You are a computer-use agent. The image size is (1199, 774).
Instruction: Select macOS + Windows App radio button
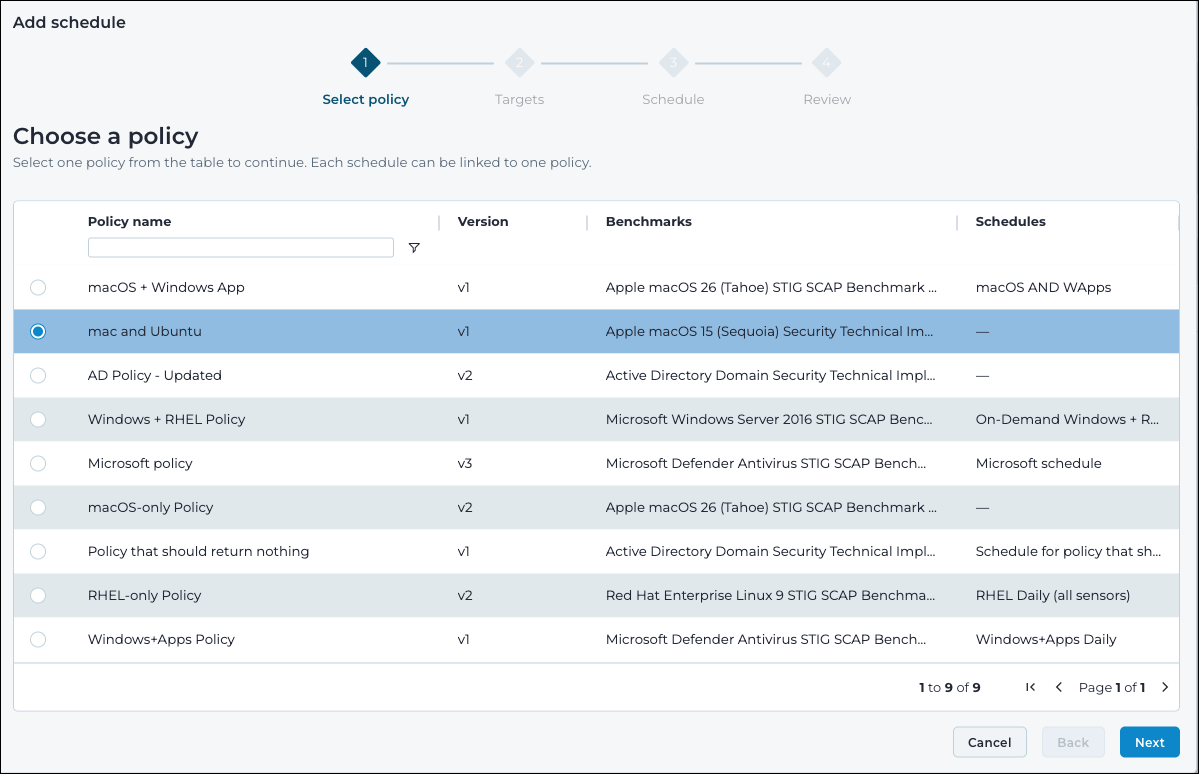point(37,288)
